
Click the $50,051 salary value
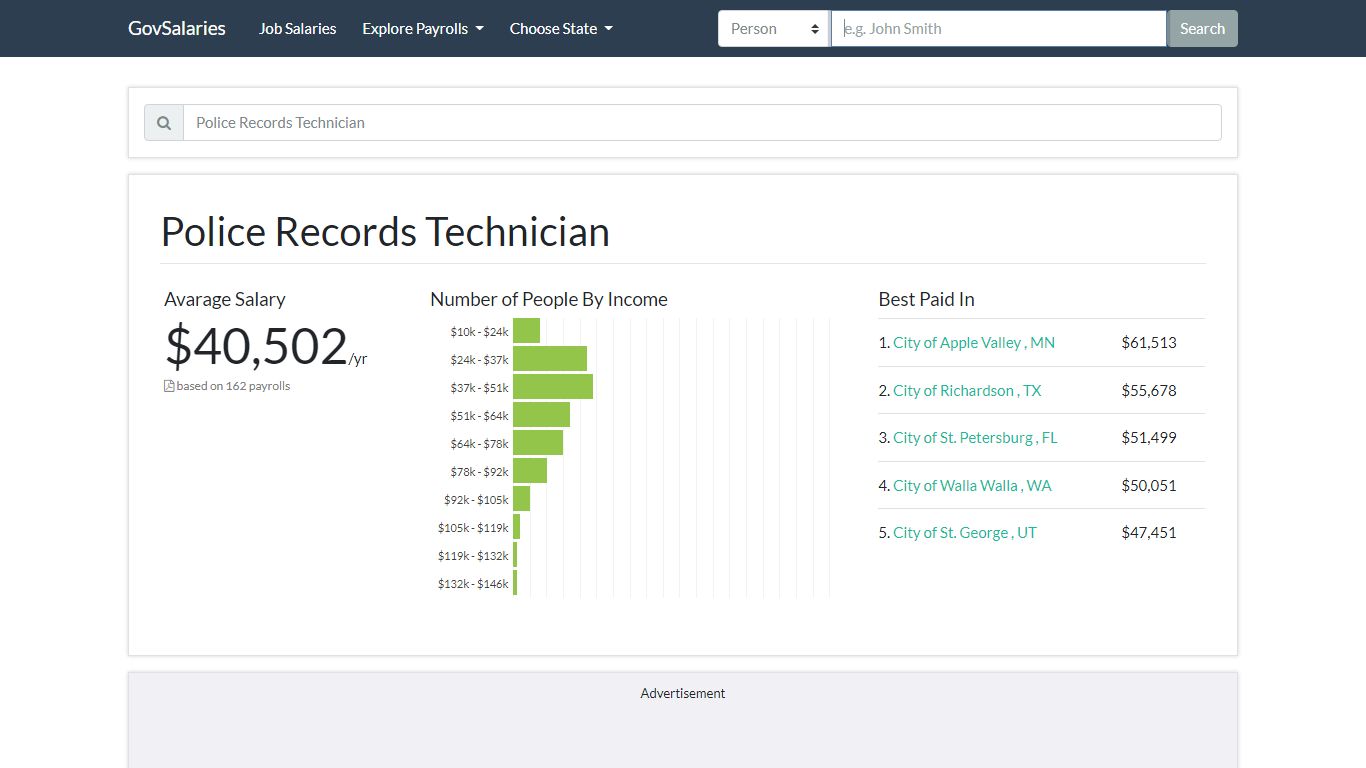point(1149,485)
